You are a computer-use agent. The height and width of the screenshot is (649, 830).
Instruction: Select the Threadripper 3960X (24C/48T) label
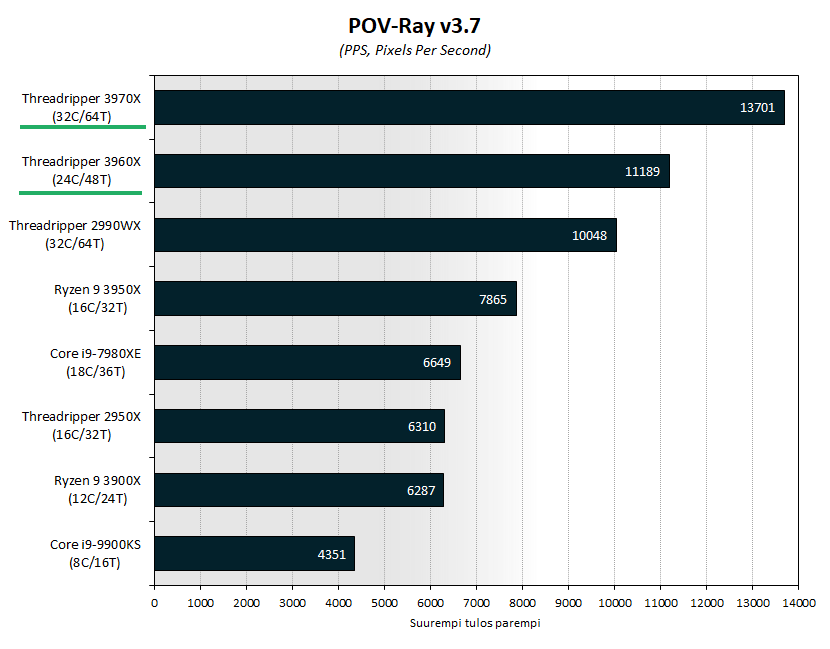tap(82, 170)
